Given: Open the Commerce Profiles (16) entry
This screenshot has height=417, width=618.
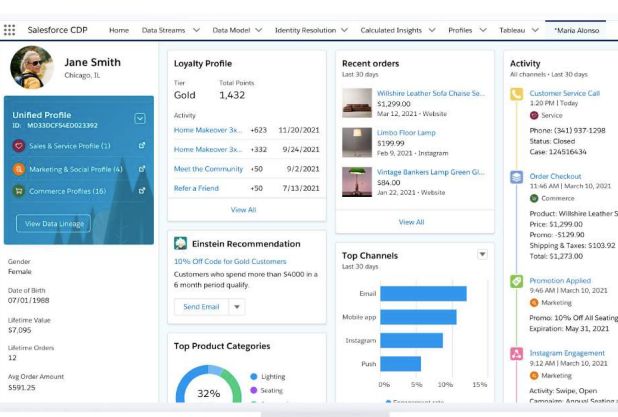Looking at the screenshot, I should click(x=68, y=191).
